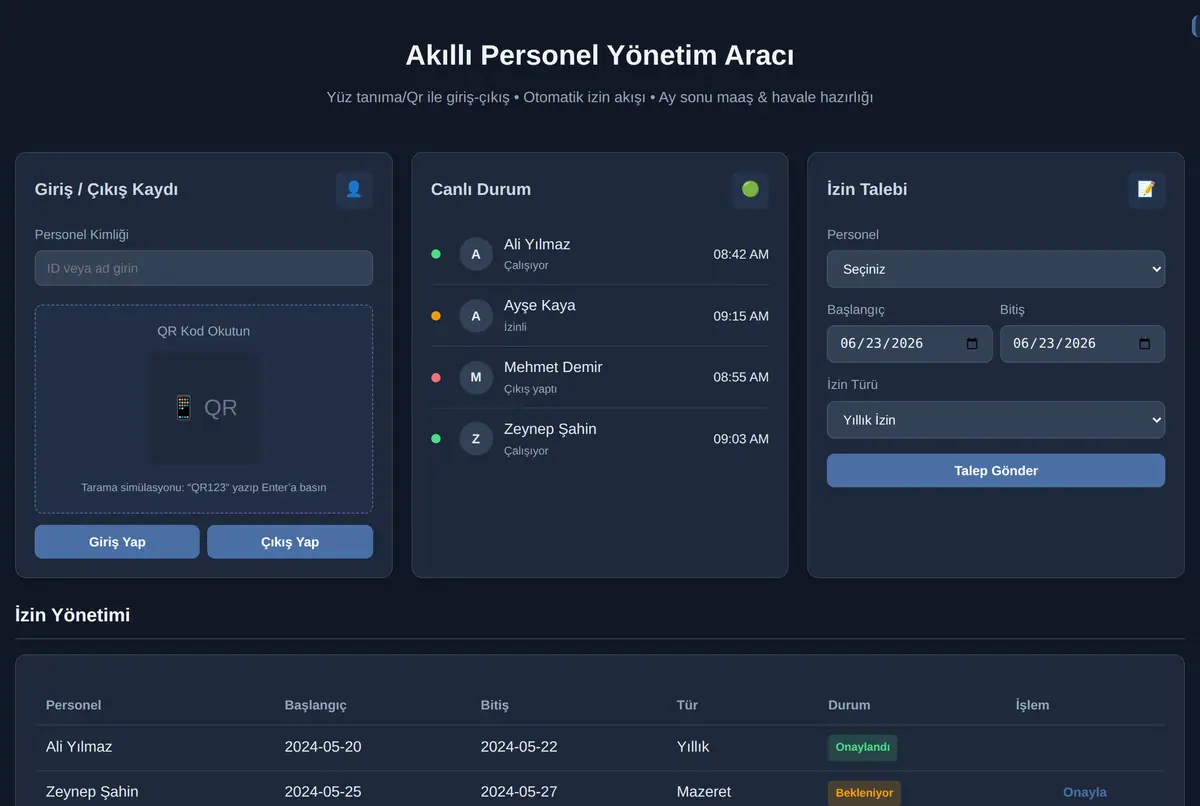Click the Personel column header
This screenshot has width=1200, height=806.
(74, 705)
